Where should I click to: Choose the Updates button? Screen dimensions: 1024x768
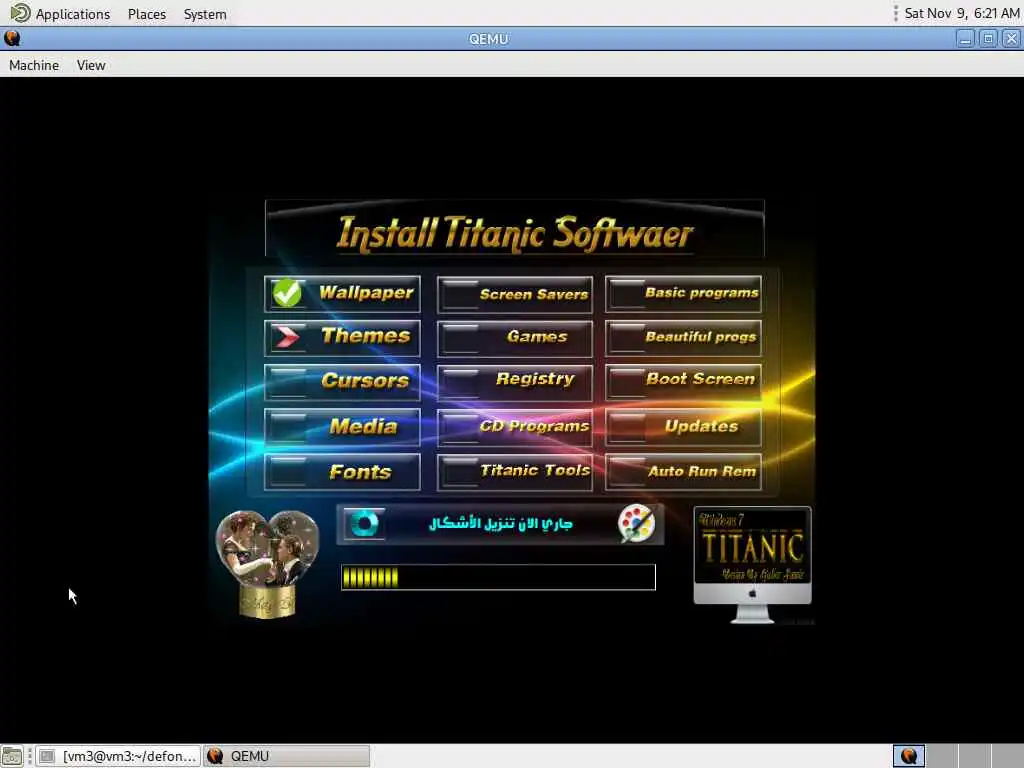(683, 426)
